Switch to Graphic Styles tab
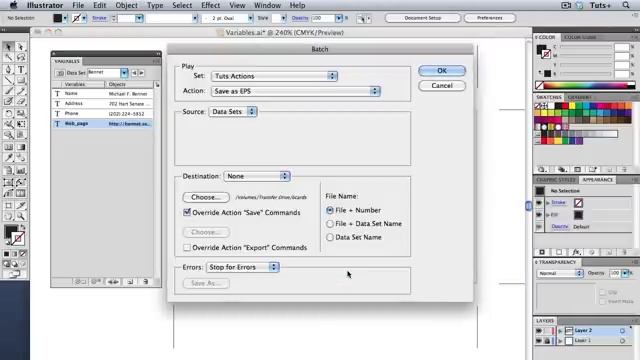This screenshot has height=360, width=640. tap(555, 180)
